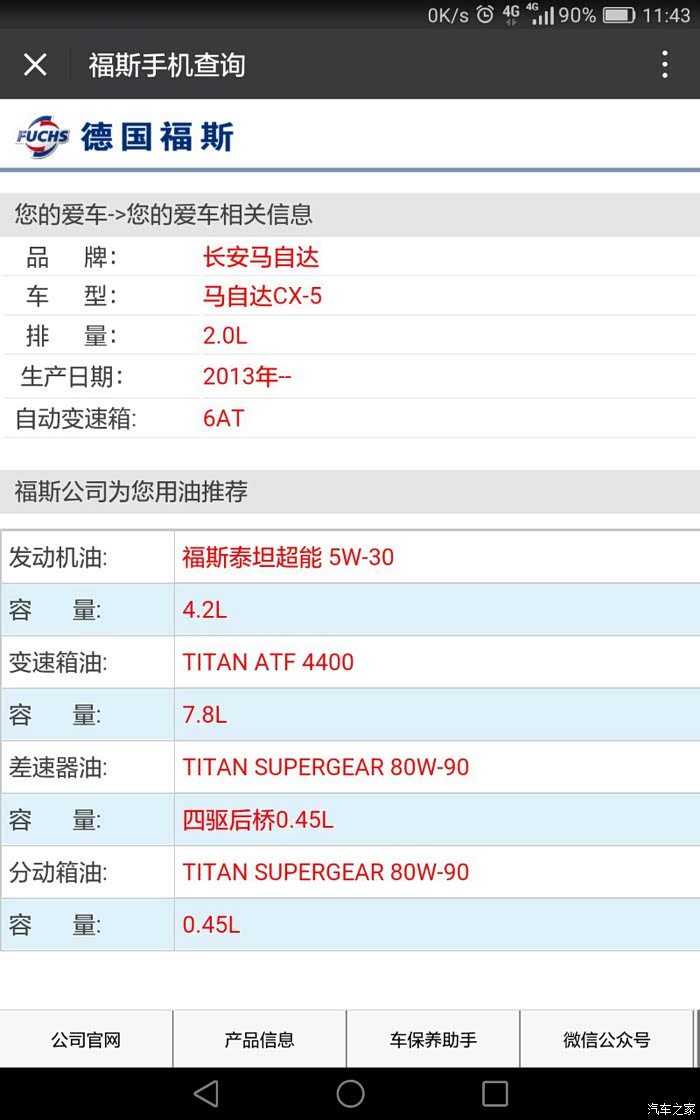Tap engine oil 福斯泰坦超能 5W-30 link

(288, 557)
